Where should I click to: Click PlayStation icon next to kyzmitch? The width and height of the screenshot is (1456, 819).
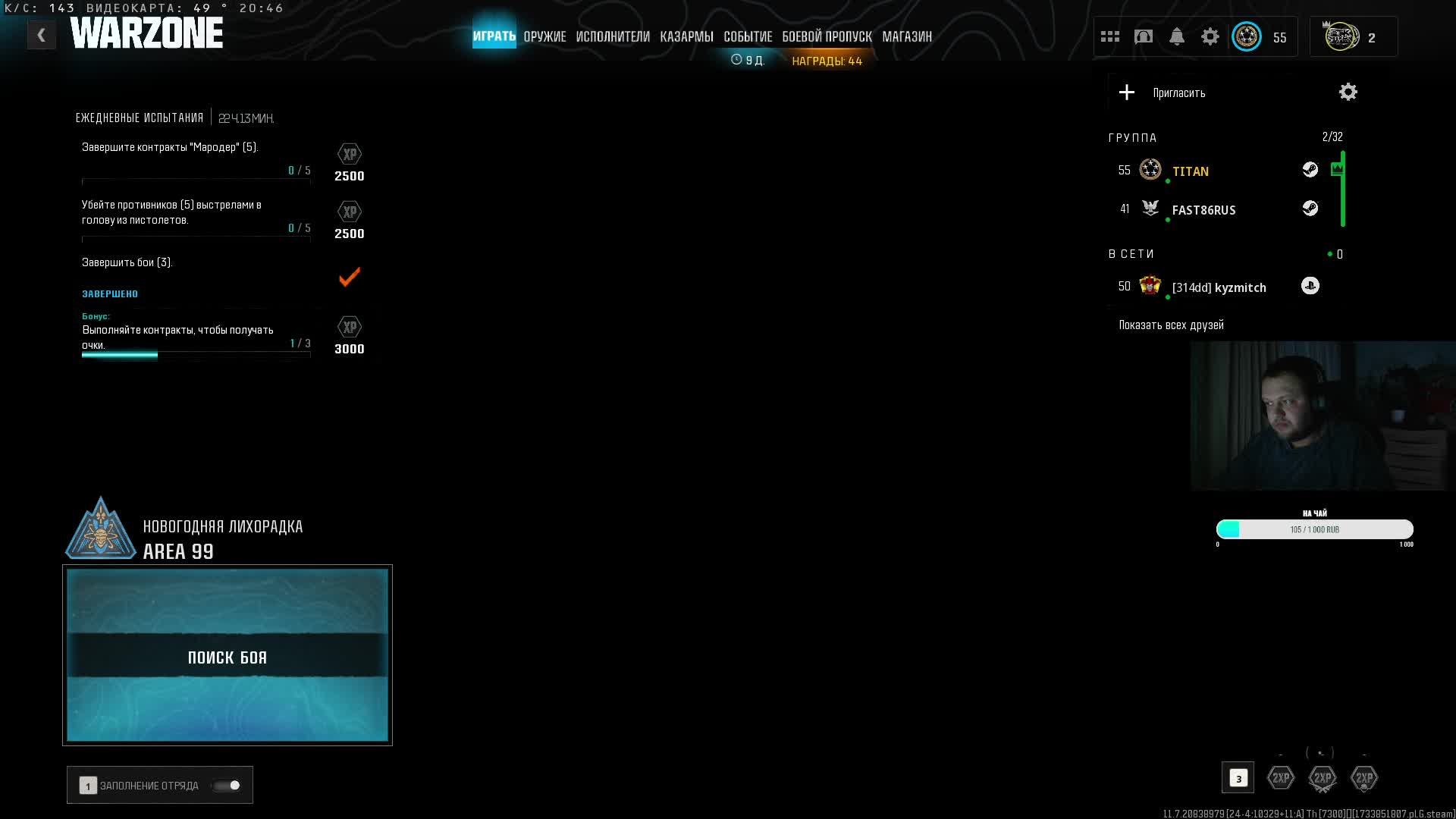pyautogui.click(x=1310, y=286)
